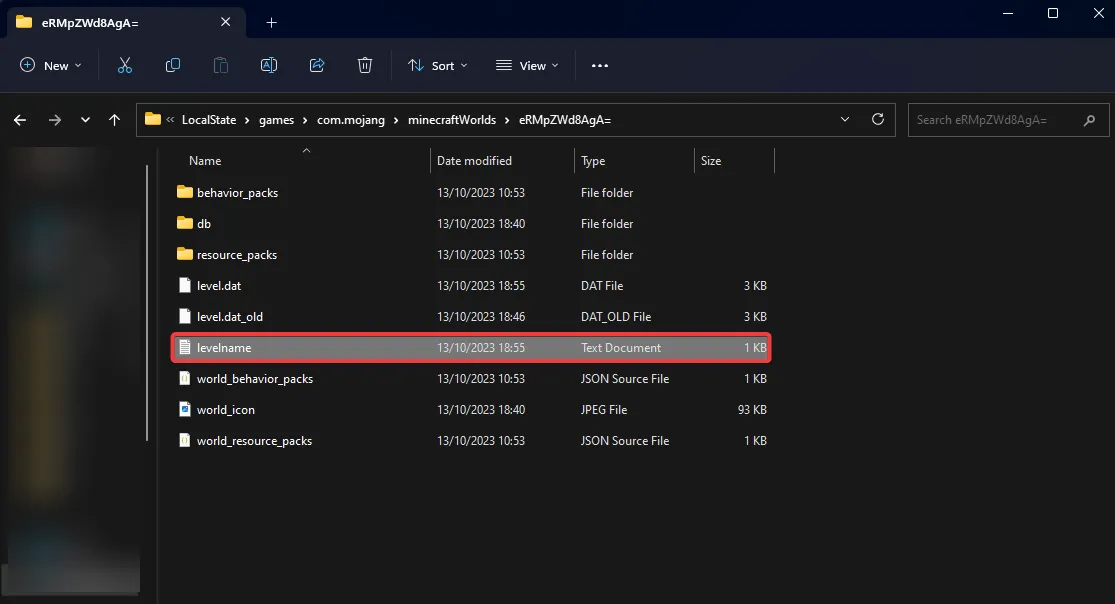
Task: Sort files by Date modified column
Action: pos(474,160)
